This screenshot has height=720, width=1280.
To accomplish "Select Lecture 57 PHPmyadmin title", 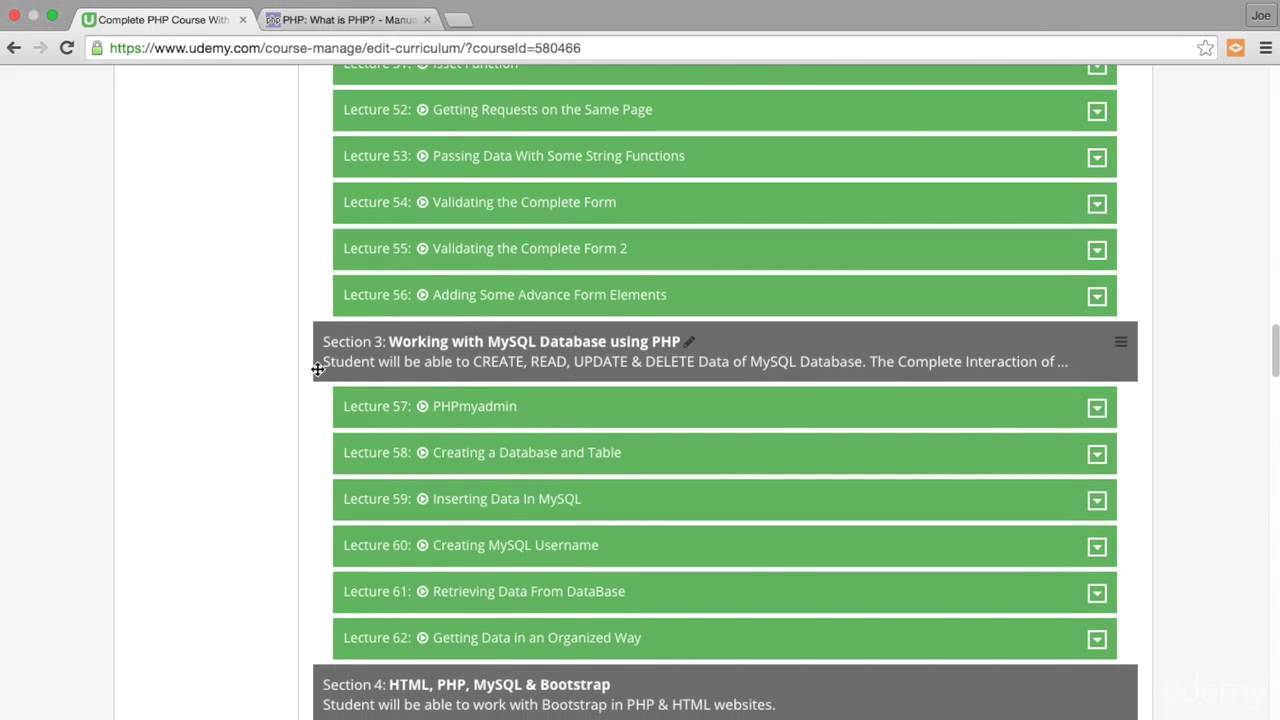I will click(x=474, y=407).
